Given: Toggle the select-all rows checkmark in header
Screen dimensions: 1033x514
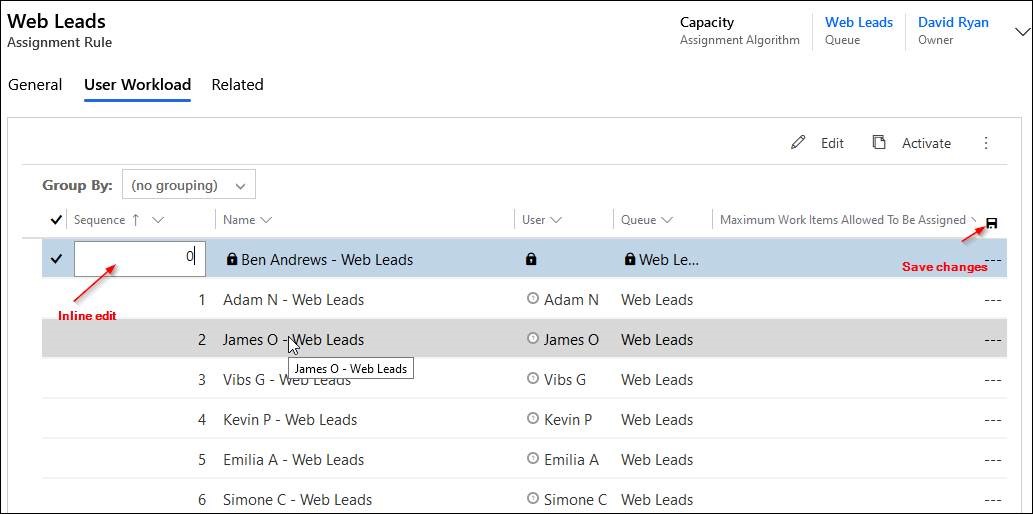Looking at the screenshot, I should [55, 220].
